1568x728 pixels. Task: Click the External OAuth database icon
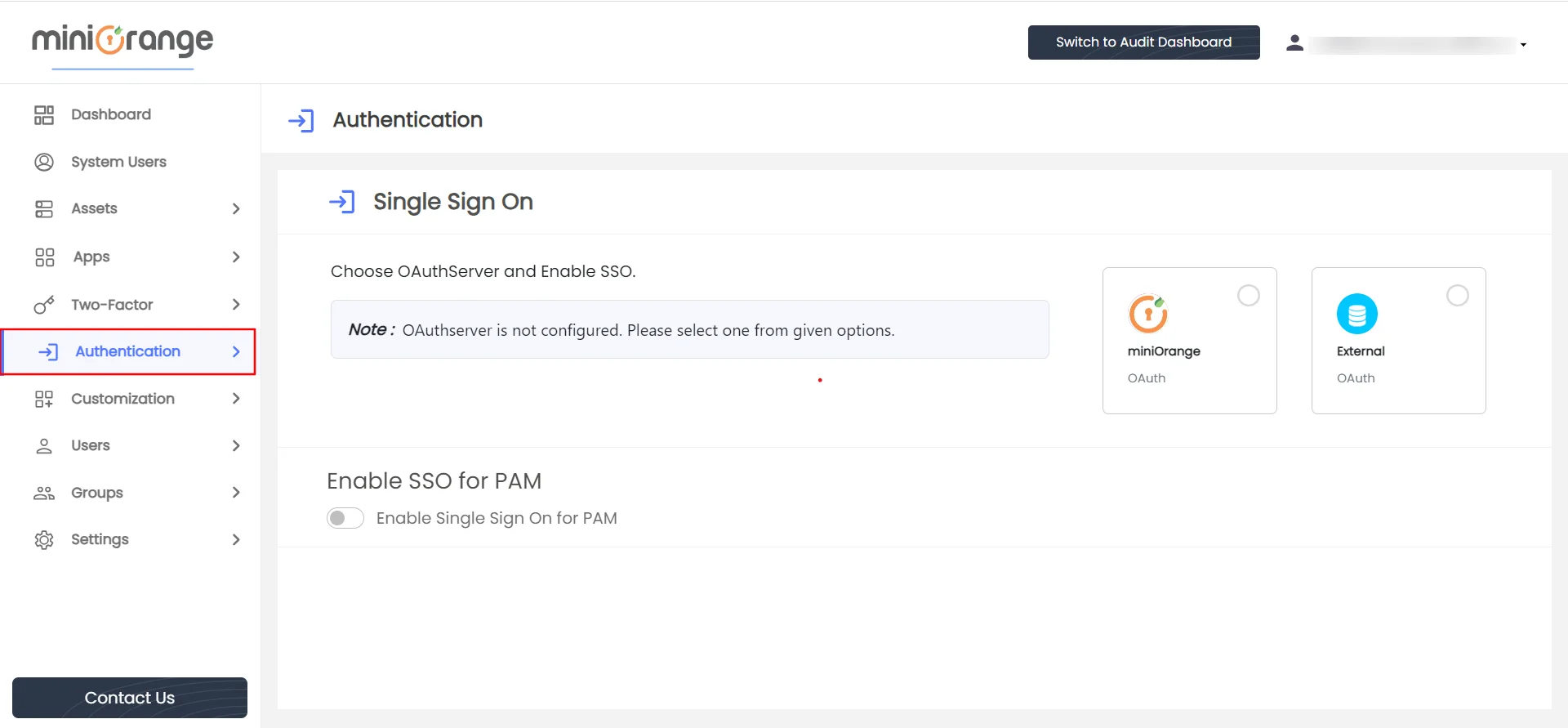pyautogui.click(x=1356, y=314)
